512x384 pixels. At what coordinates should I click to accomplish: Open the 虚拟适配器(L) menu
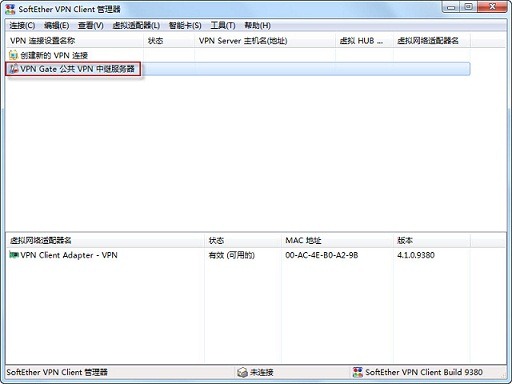point(136,25)
